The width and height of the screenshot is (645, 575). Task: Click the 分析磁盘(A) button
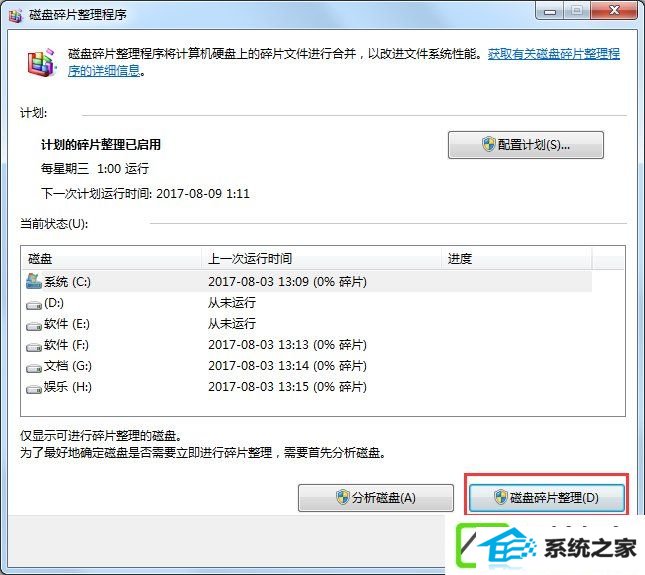376,498
